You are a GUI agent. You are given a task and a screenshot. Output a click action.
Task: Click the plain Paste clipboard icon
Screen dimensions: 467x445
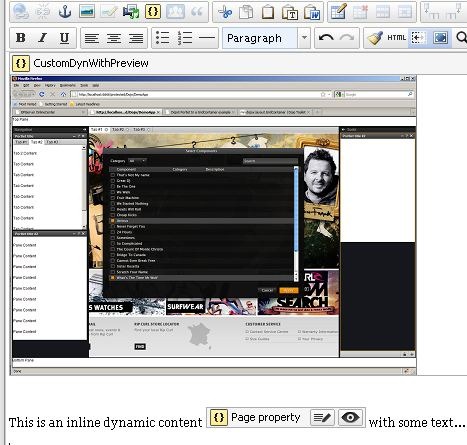[268, 12]
